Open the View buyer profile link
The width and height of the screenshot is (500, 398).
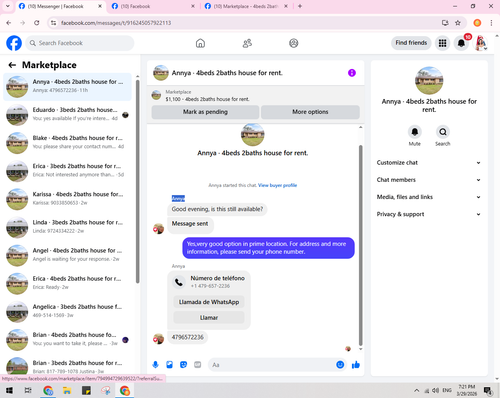point(277,185)
